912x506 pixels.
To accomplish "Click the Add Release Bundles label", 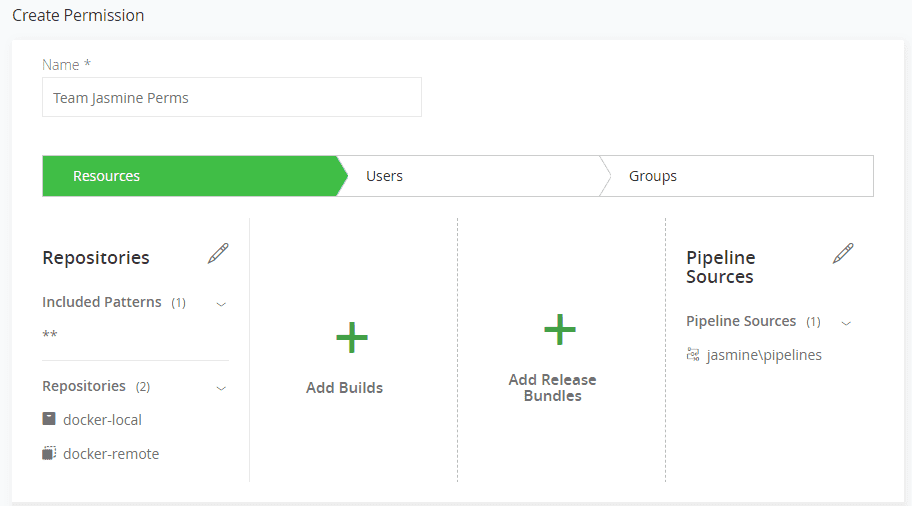I will 552,388.
